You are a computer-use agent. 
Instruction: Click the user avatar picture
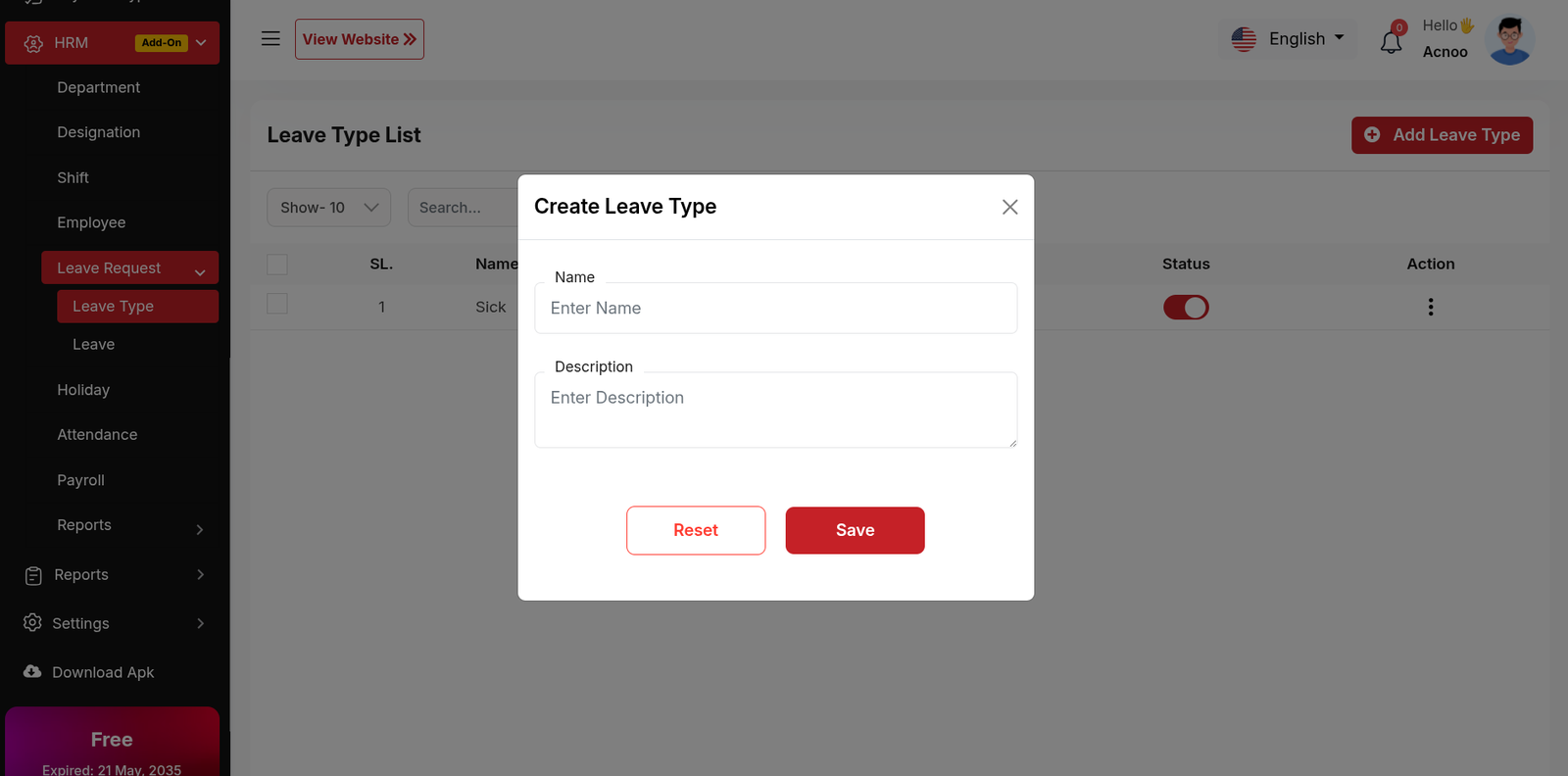[1509, 40]
